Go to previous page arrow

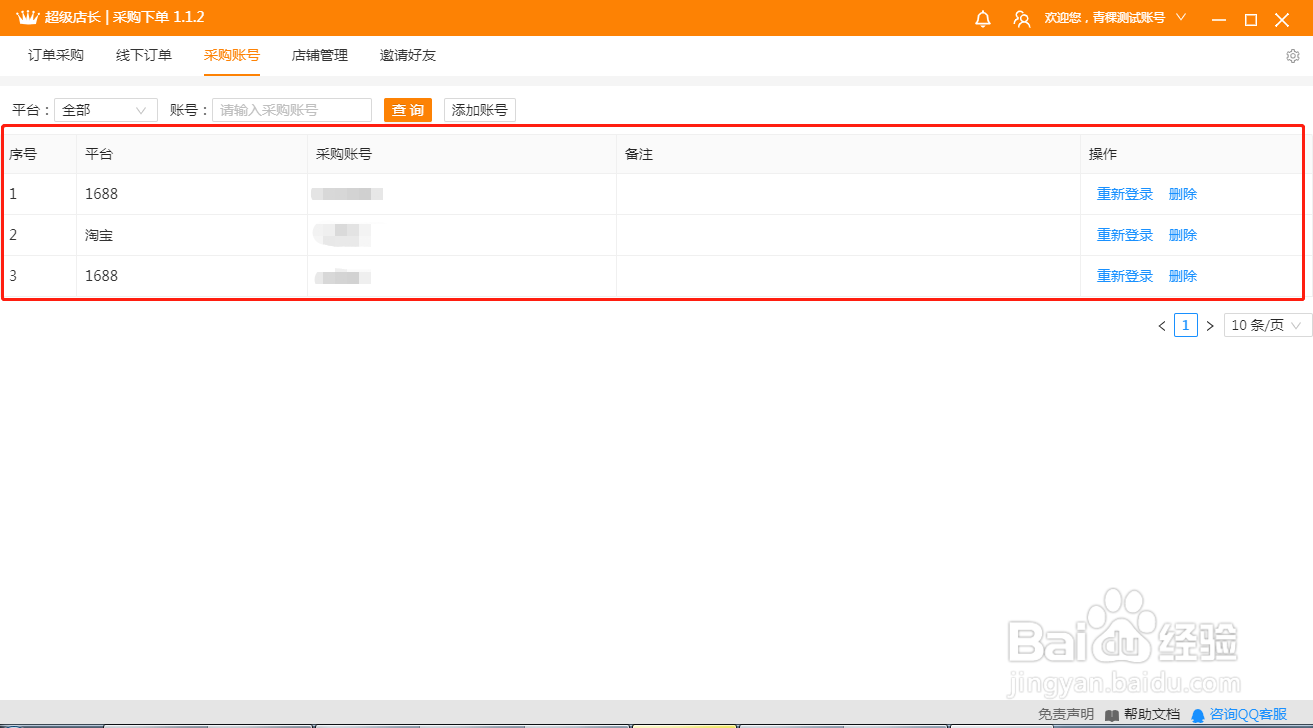(x=1162, y=326)
